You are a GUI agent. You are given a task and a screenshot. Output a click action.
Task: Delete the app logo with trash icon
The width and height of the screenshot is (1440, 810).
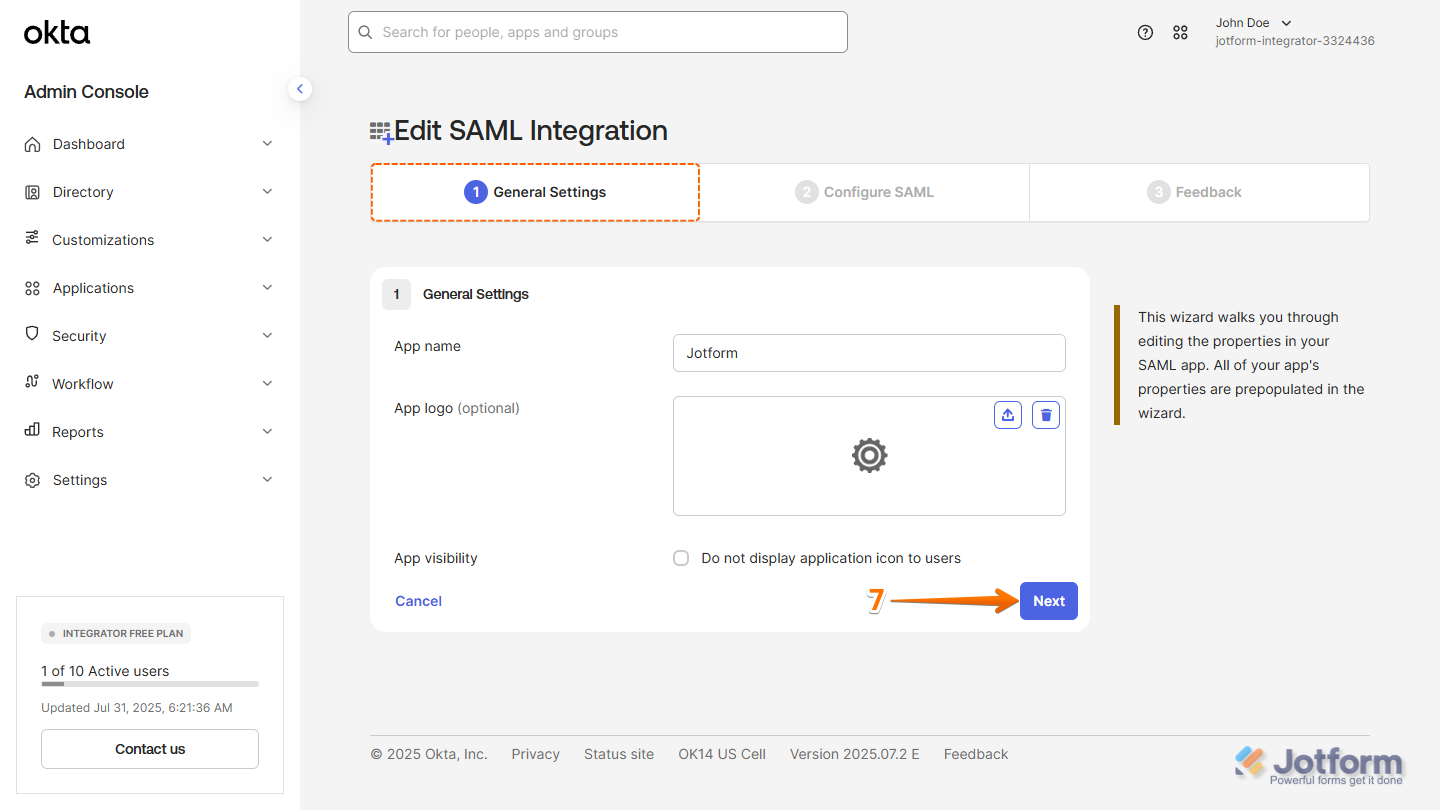[1046, 415]
